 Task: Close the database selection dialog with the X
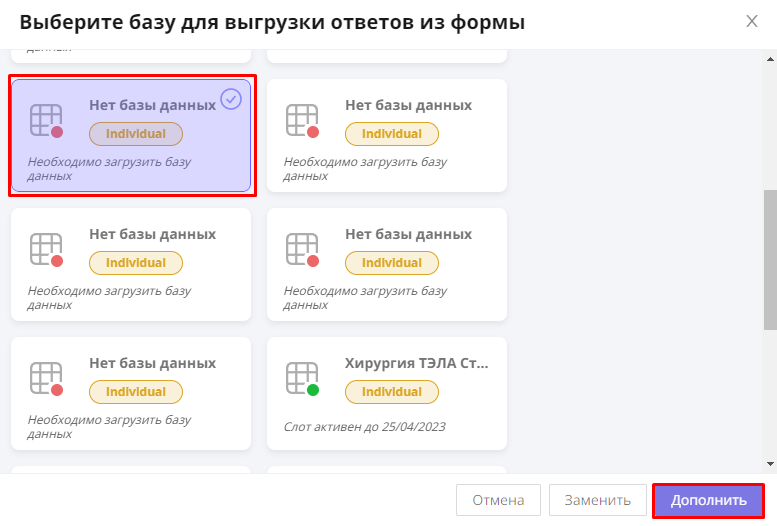[752, 21]
